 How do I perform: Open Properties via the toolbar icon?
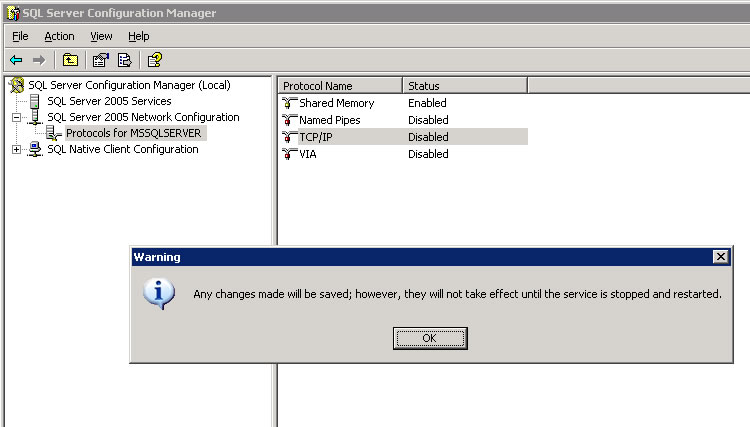tap(100, 60)
